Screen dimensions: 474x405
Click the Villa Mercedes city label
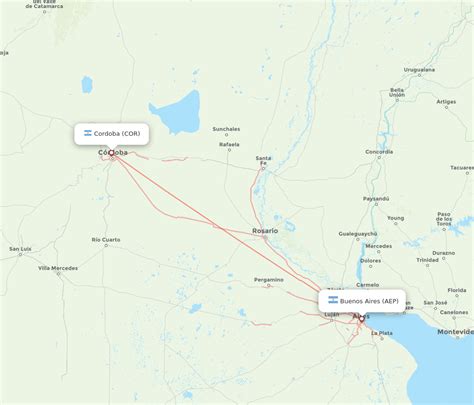[x=58, y=268]
